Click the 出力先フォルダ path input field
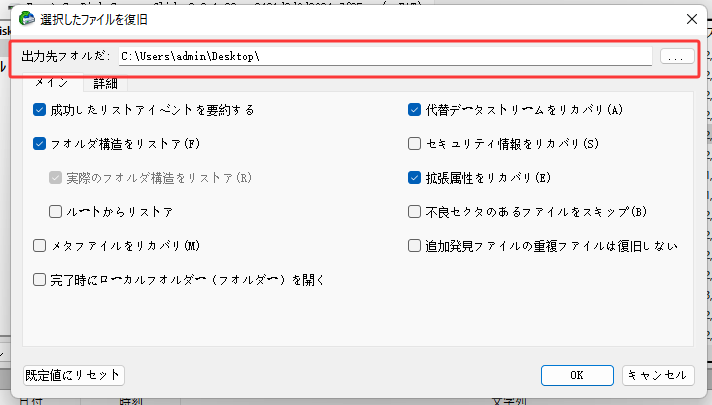Image resolution: width=712 pixels, height=405 pixels. point(385,56)
